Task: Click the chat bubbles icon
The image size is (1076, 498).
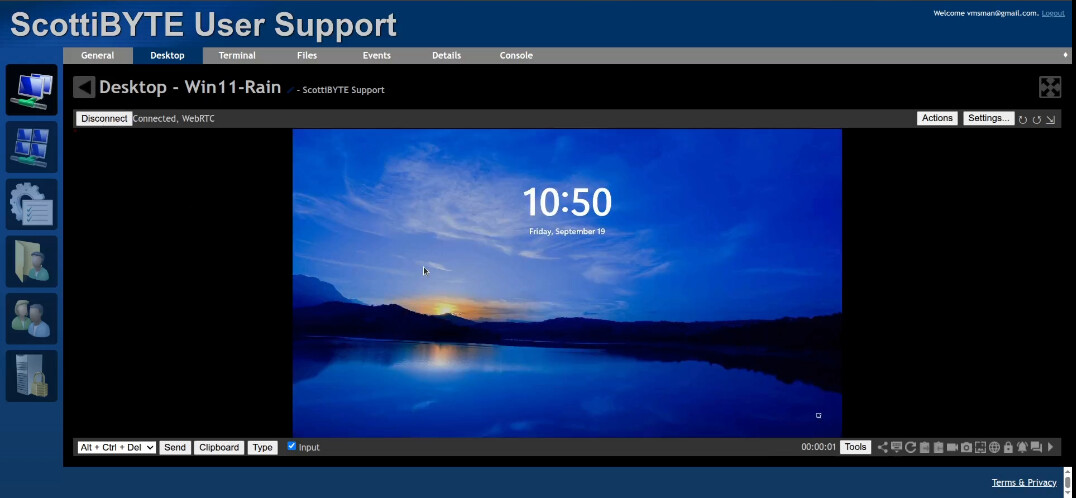Action: point(1037,447)
